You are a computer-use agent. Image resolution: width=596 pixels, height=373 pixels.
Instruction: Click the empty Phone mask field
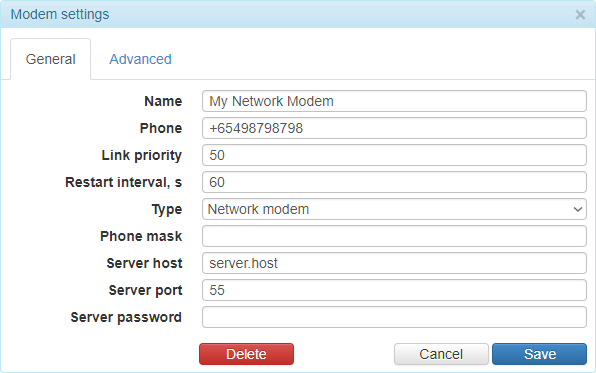394,236
